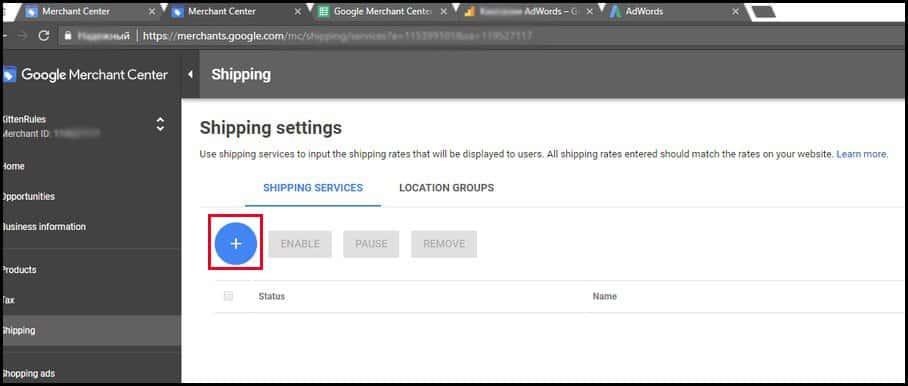Open the Learn more link
The image size is (908, 386).
862,155
